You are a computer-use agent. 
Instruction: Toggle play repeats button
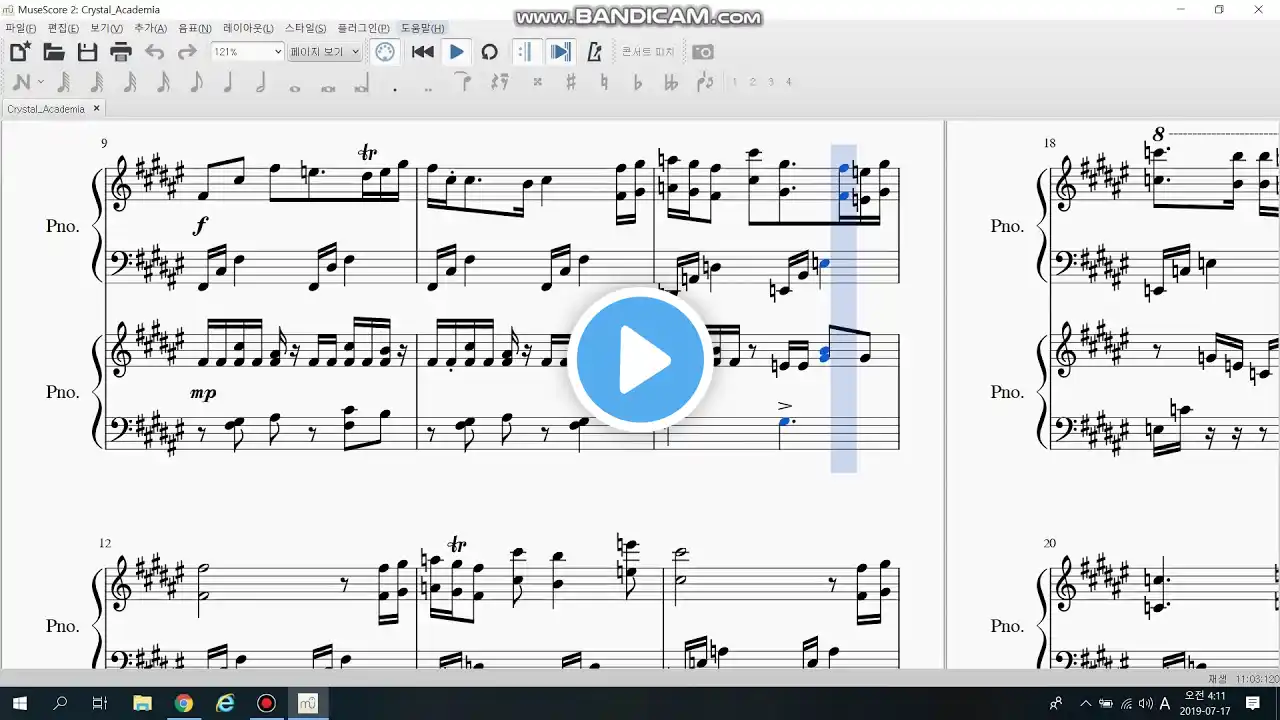(x=527, y=52)
